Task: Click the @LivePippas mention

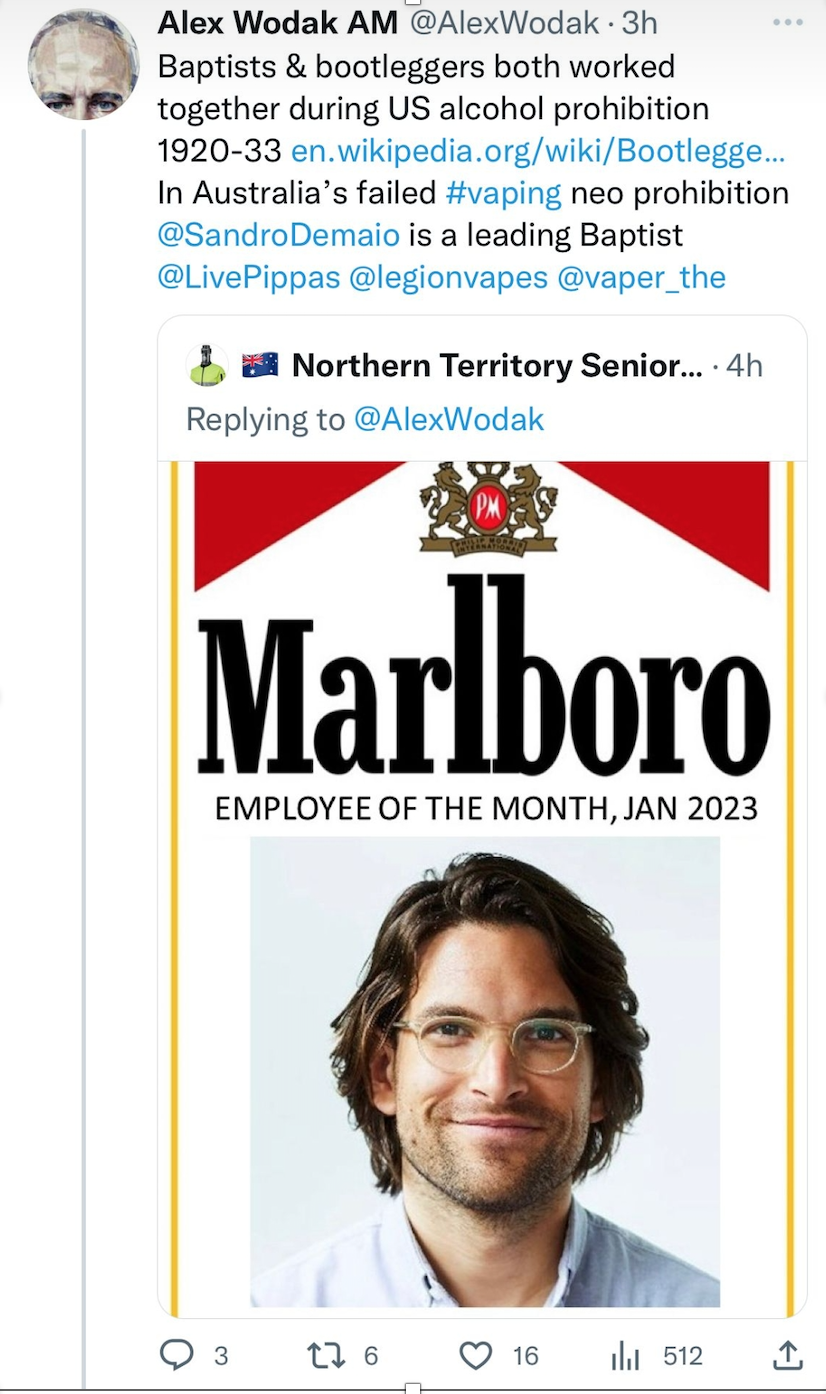Action: (249, 277)
